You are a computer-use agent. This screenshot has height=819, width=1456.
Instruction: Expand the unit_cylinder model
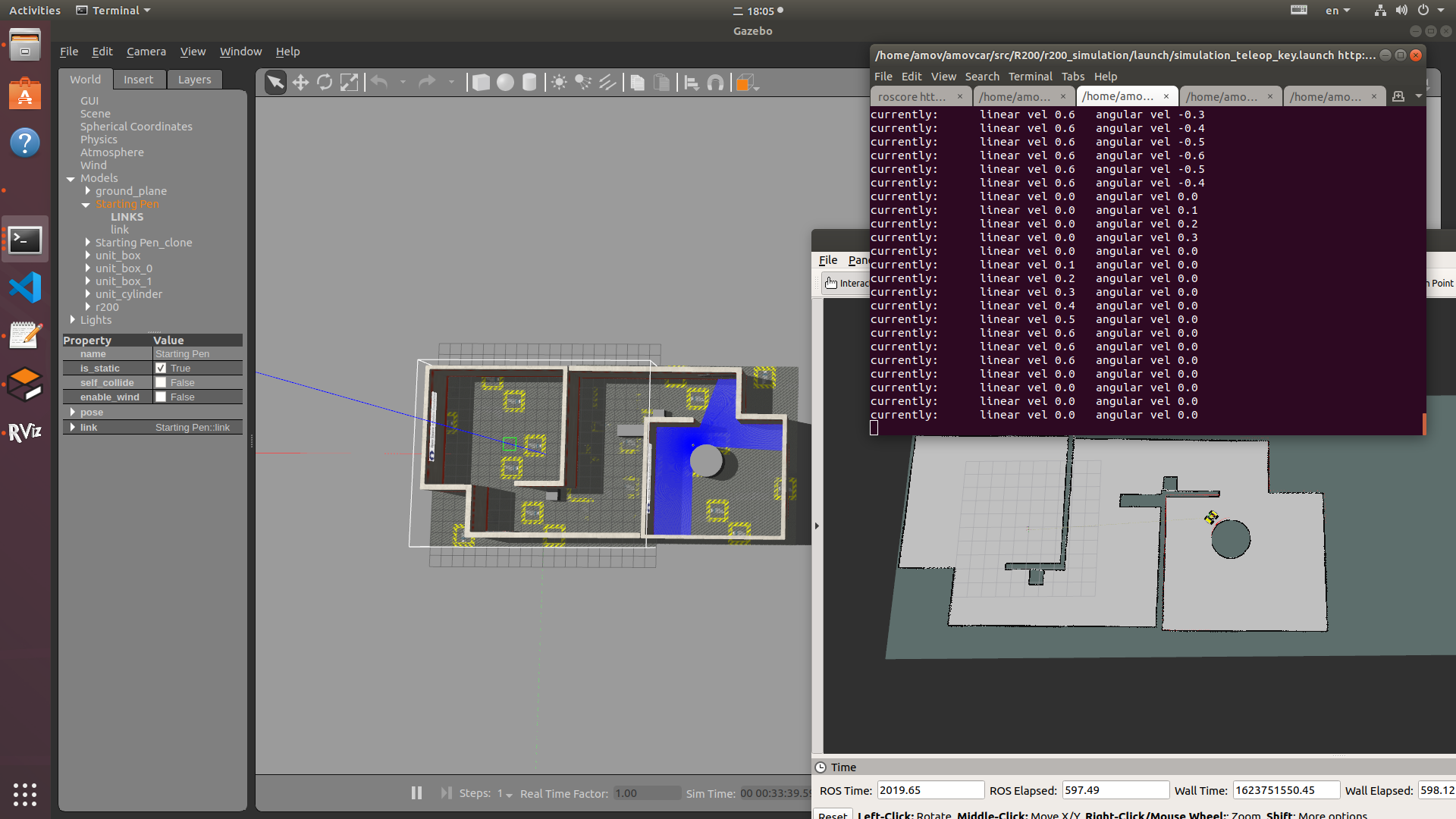click(x=88, y=294)
